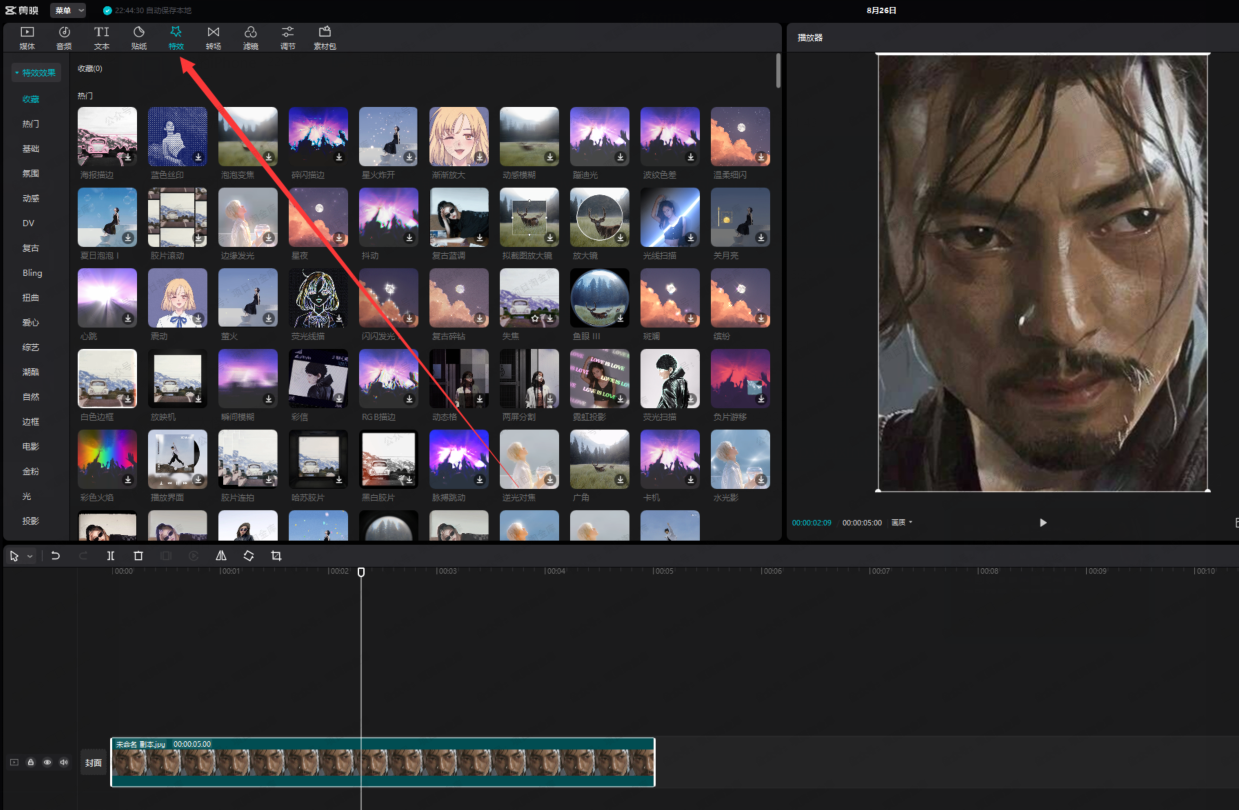Click the delete trash icon in timeline toolbar
Image resolution: width=1239 pixels, height=810 pixels.
(x=138, y=556)
